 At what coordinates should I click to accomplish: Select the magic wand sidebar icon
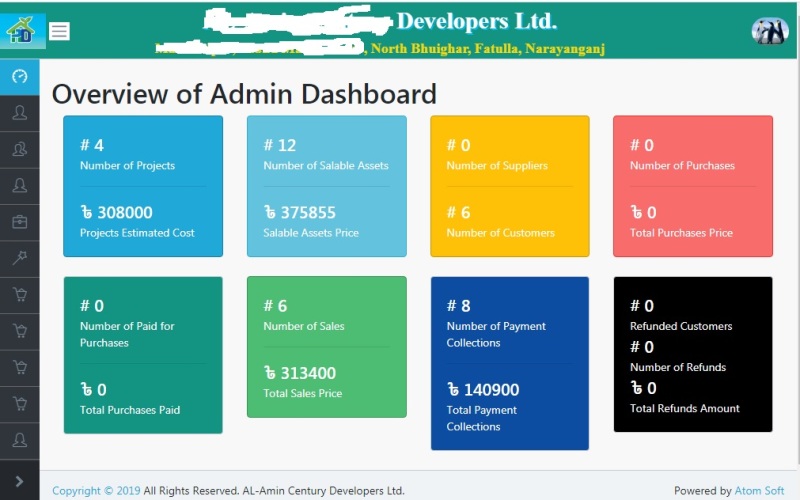point(19,258)
